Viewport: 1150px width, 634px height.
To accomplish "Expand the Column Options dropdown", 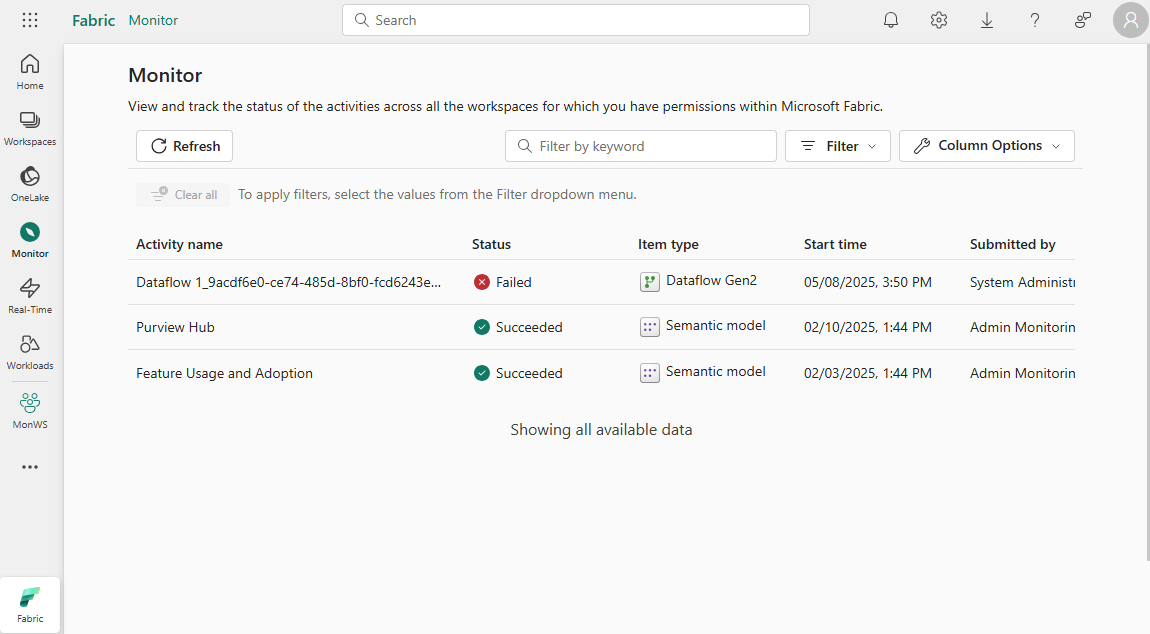I will coord(986,145).
